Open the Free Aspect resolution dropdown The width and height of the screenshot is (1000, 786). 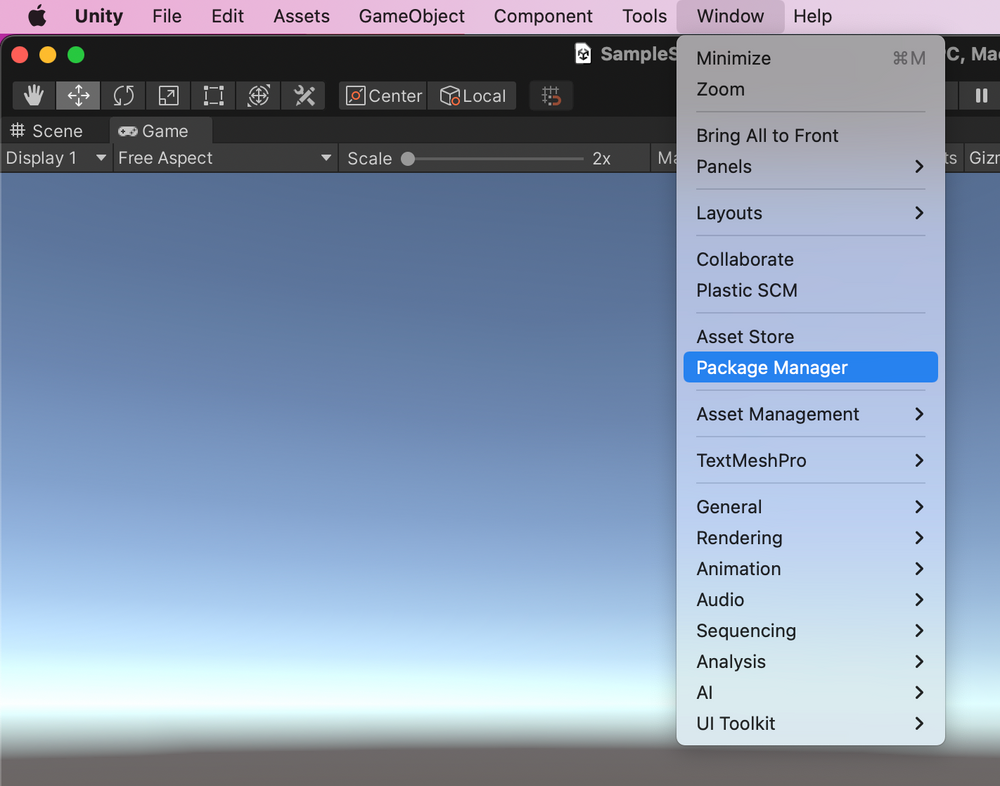[x=222, y=157]
